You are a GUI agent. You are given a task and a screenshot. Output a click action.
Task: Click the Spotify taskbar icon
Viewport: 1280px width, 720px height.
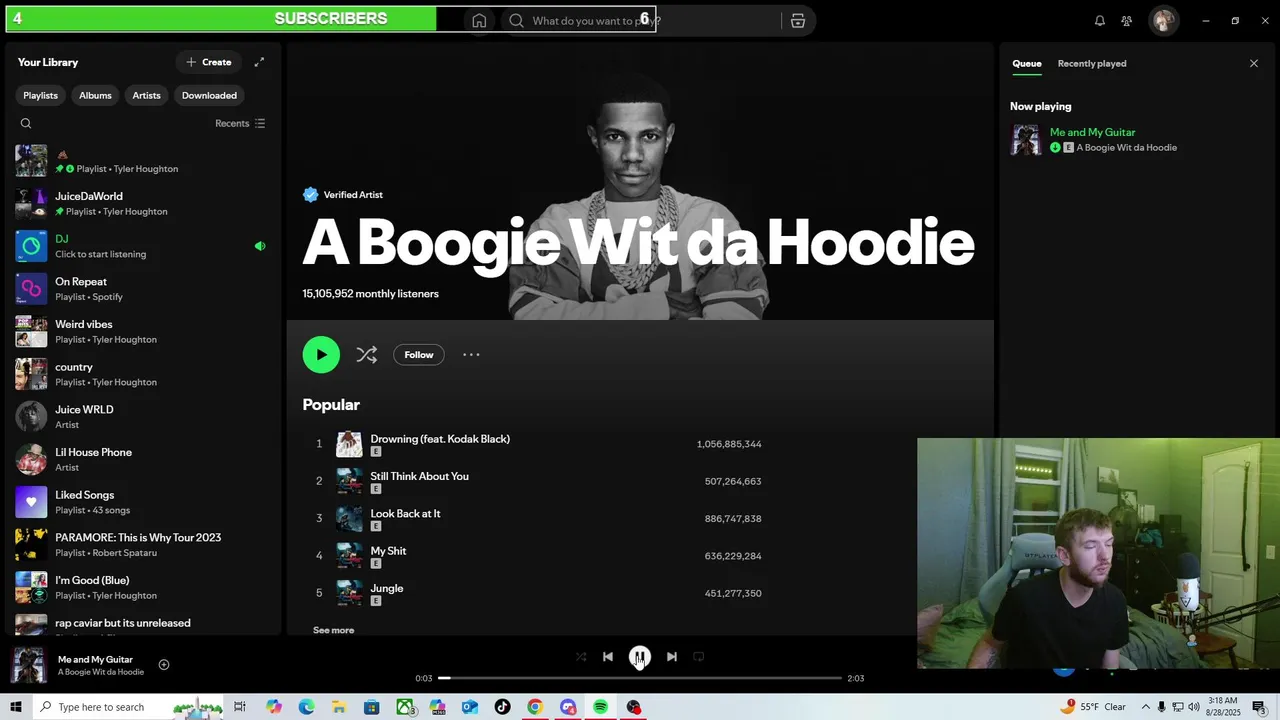point(600,707)
